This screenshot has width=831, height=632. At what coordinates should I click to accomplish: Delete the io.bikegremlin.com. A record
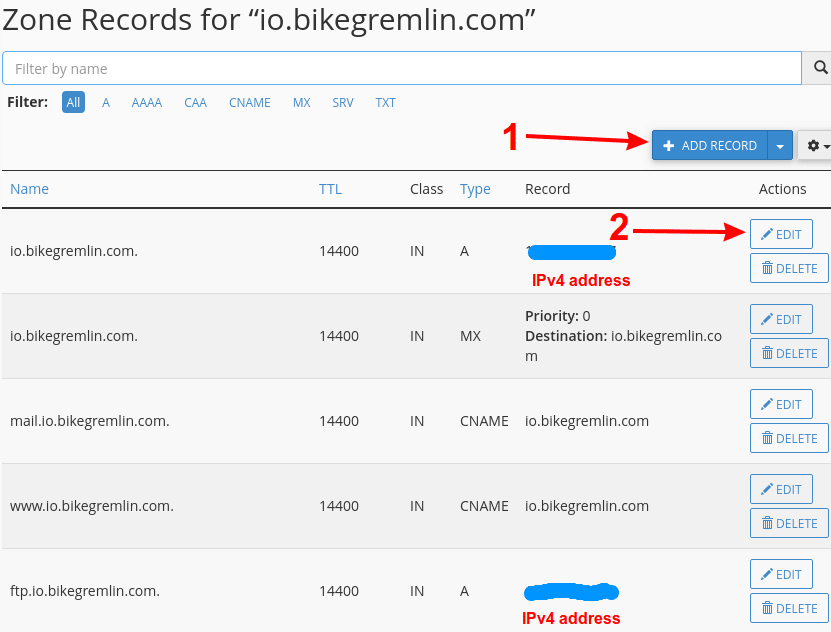(789, 268)
